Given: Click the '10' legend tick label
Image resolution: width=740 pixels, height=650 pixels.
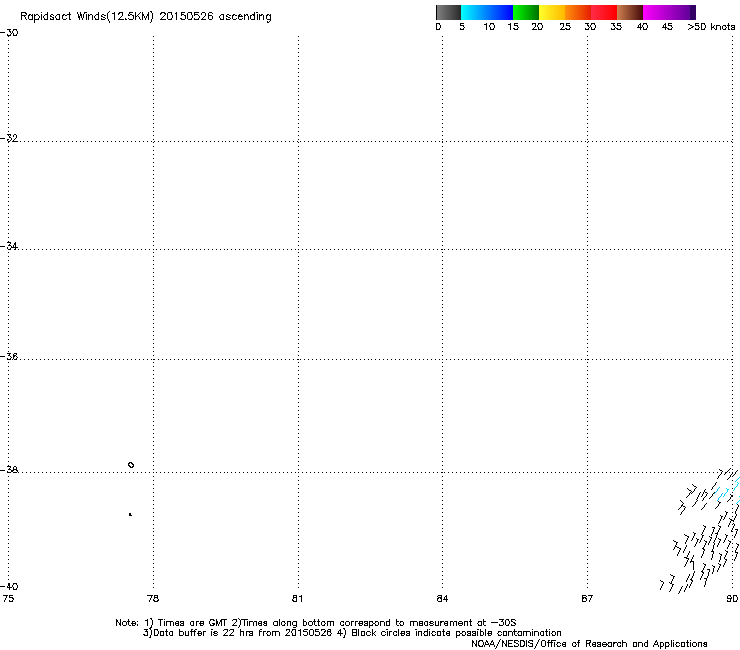Looking at the screenshot, I should coord(489,27).
